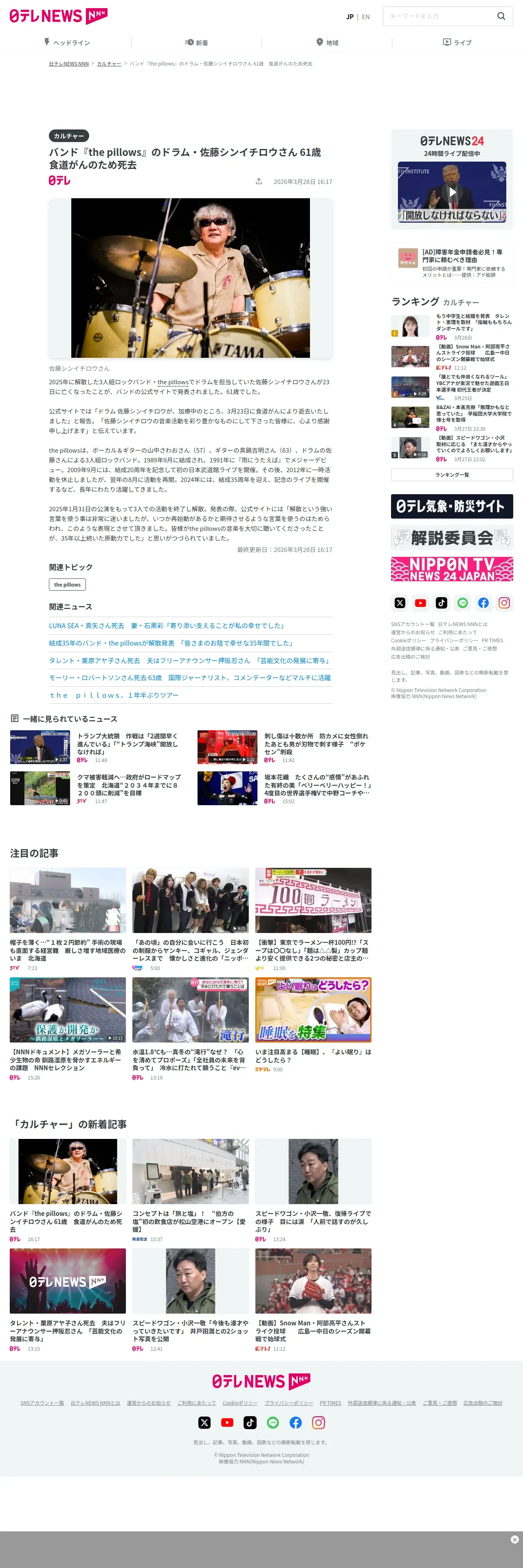Open related news LUNA SEA・真矢さん死去
Viewport: 523px width, 1568px height.
click(167, 626)
